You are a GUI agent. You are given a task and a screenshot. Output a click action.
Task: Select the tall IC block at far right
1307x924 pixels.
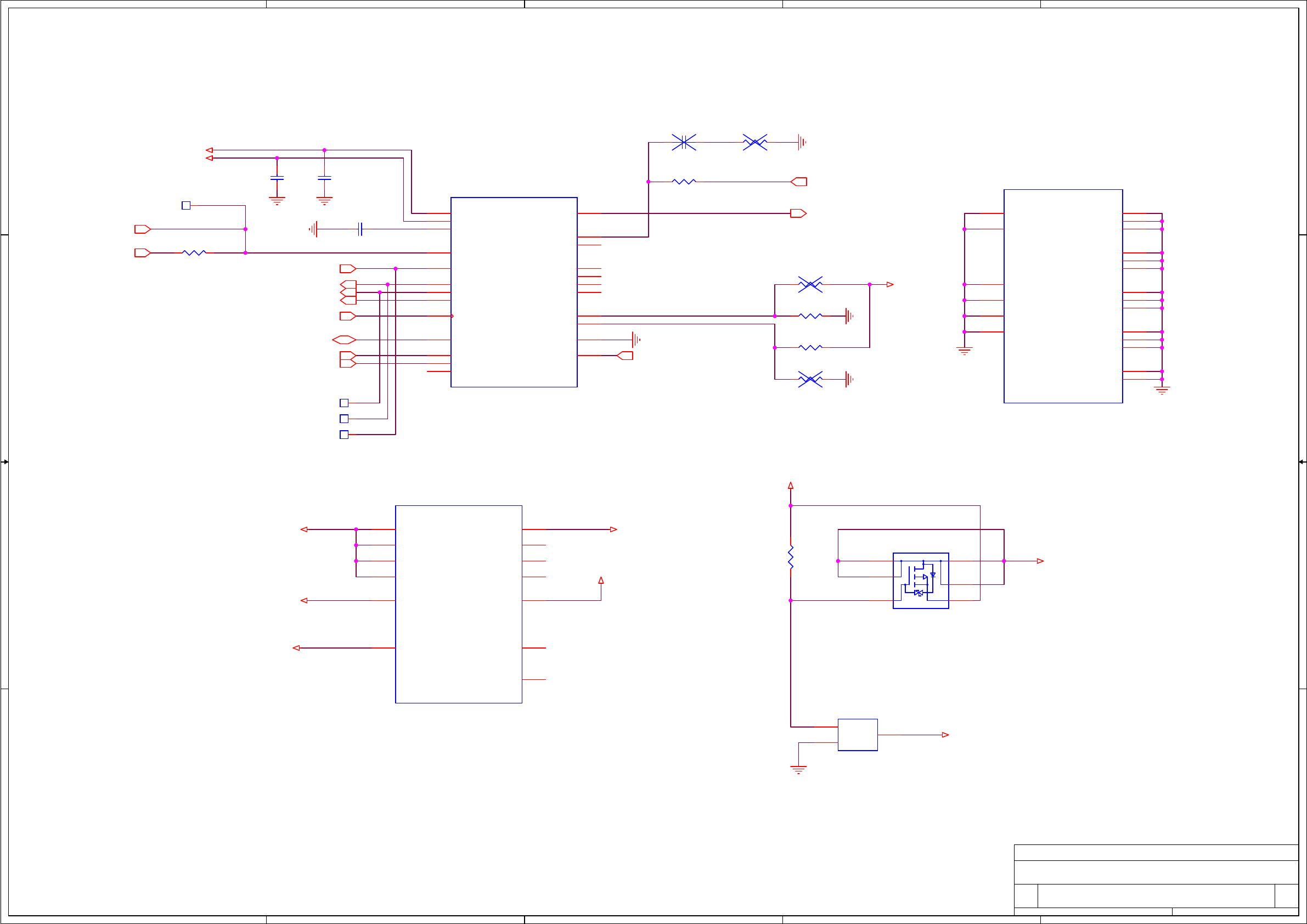1063,296
